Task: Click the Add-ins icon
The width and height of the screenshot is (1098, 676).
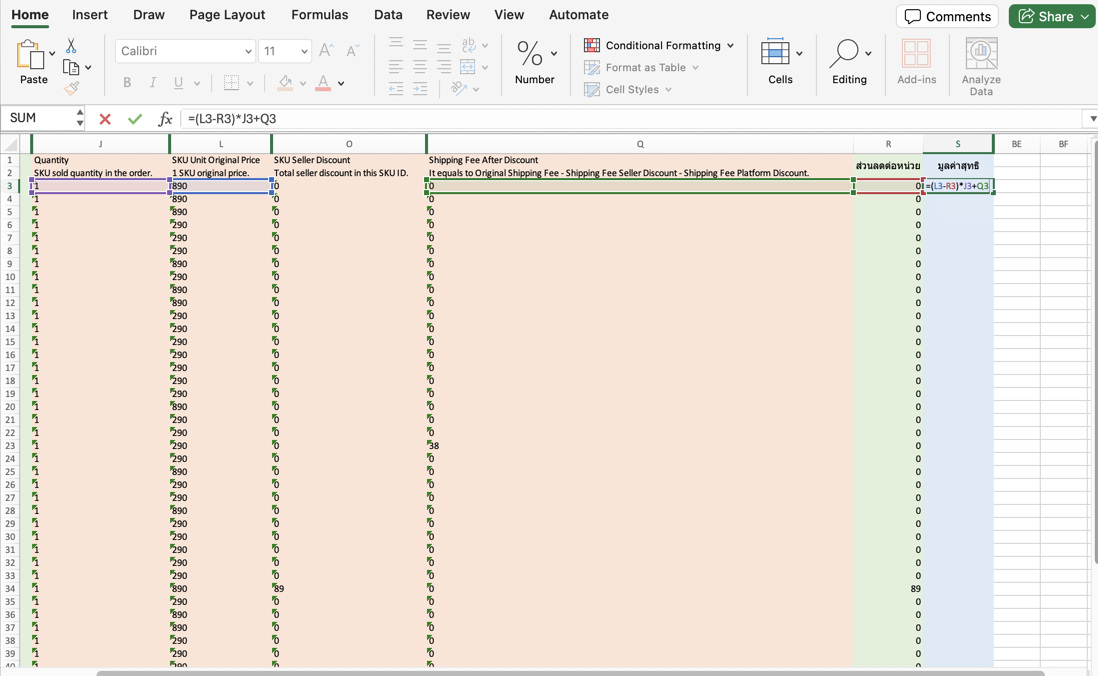Action: (x=916, y=53)
